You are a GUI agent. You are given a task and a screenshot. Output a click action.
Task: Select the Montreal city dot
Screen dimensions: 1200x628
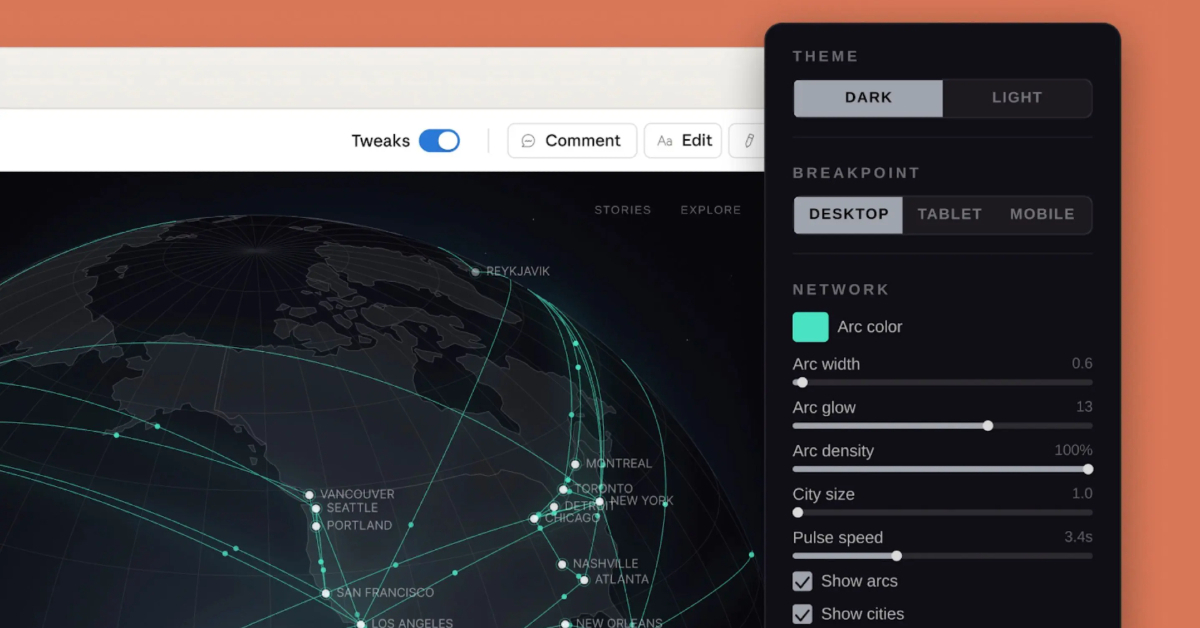coord(575,464)
